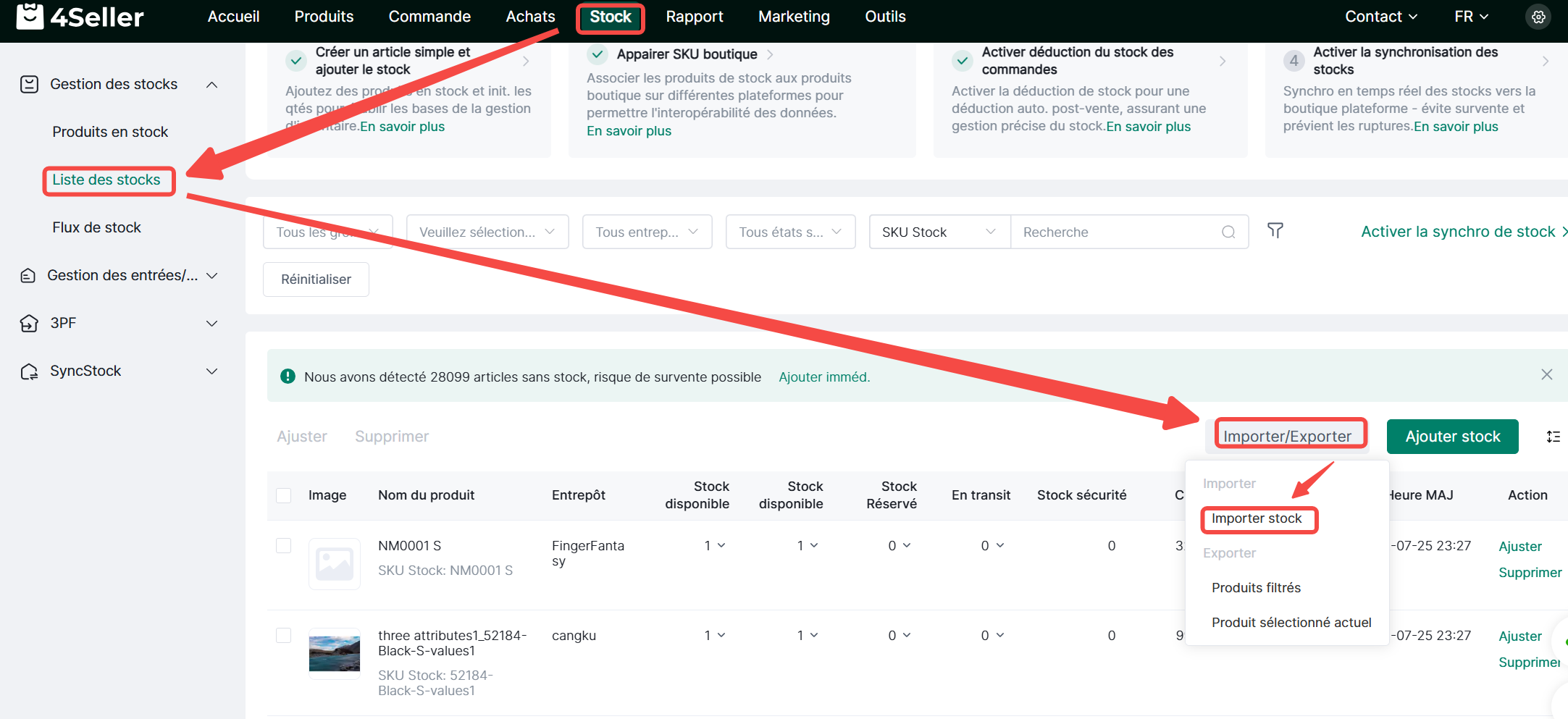Check the NM0001 S row checkbox

pyautogui.click(x=284, y=545)
